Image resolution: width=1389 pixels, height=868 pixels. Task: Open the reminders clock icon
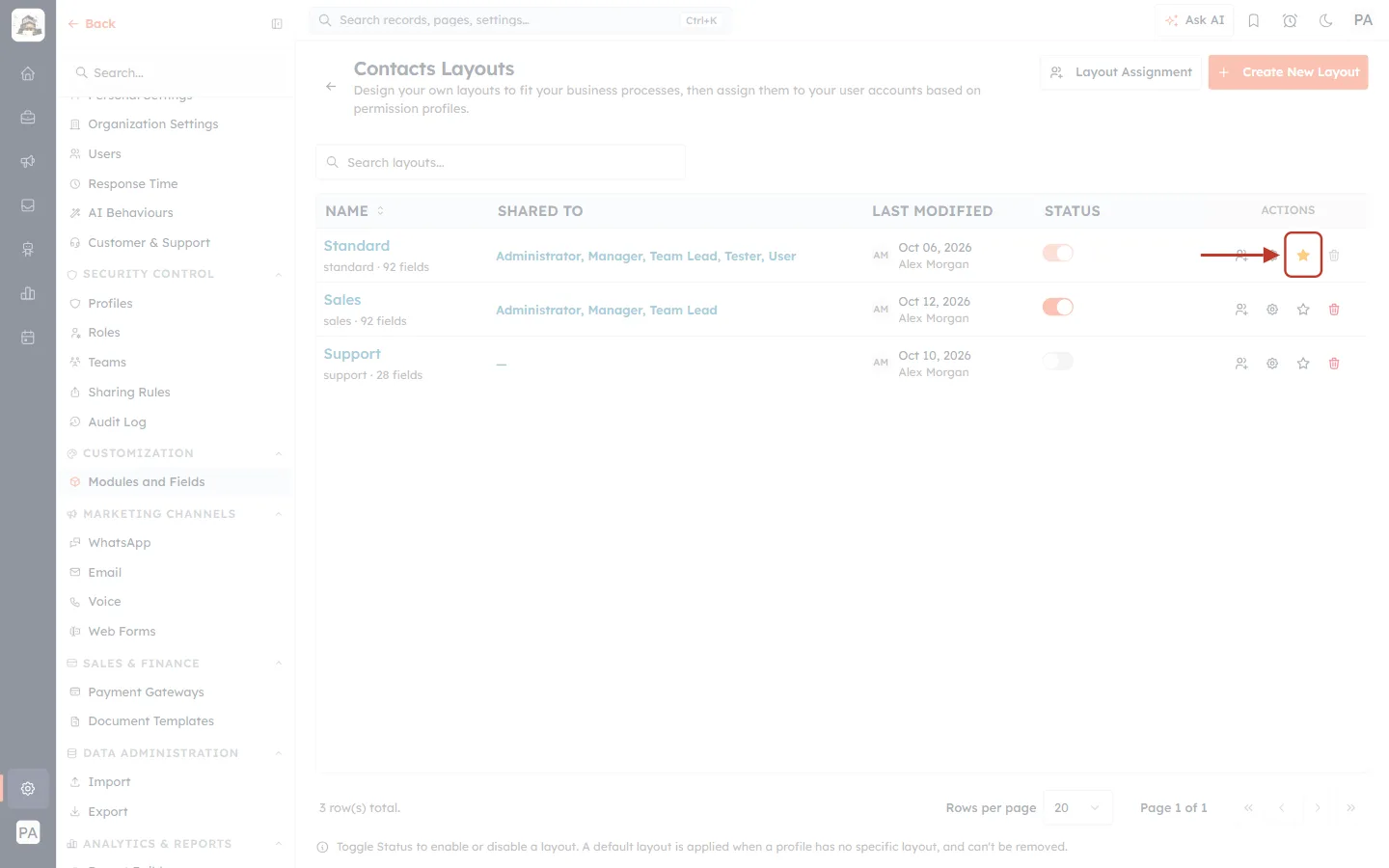[x=1290, y=20]
